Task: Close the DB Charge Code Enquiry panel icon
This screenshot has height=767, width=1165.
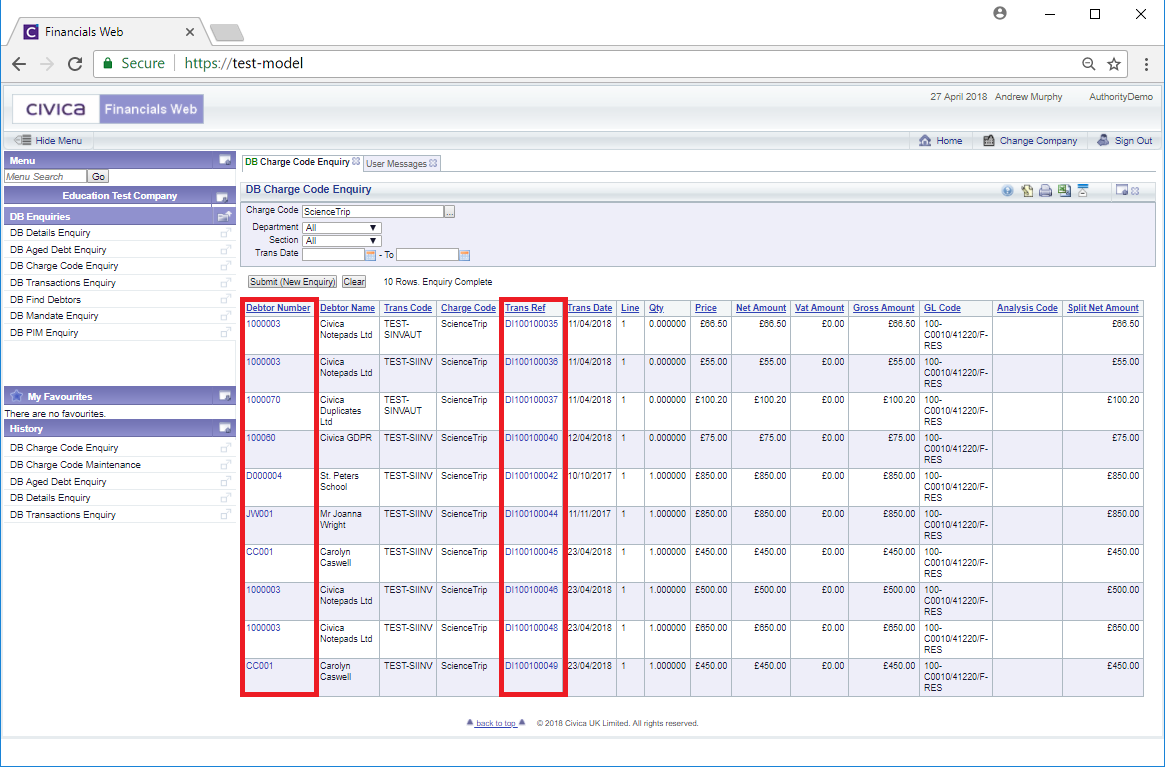Action: coord(1135,191)
